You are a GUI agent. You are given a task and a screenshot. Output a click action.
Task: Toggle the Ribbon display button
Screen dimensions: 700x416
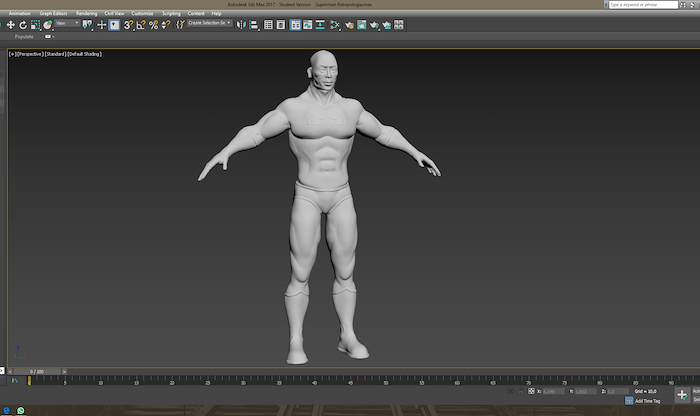click(295, 25)
